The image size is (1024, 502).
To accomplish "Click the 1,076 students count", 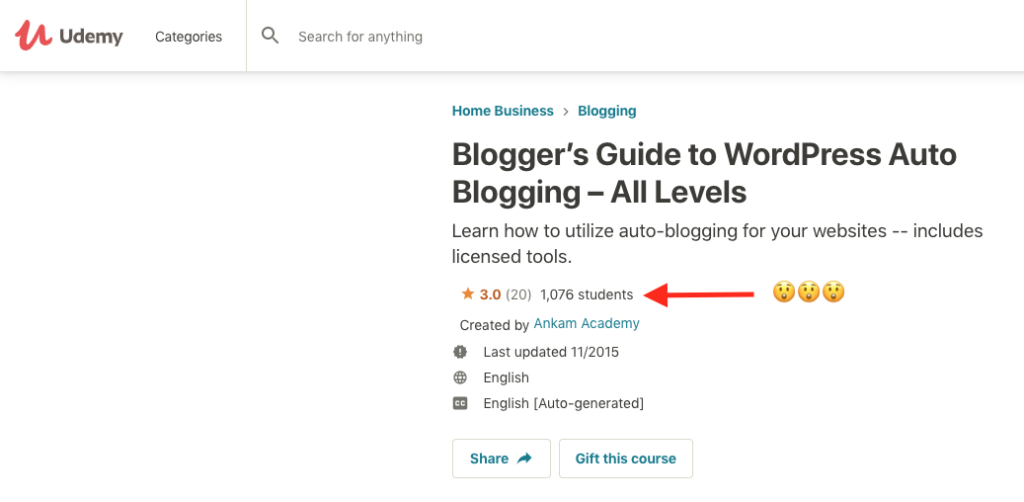I will coord(586,294).
